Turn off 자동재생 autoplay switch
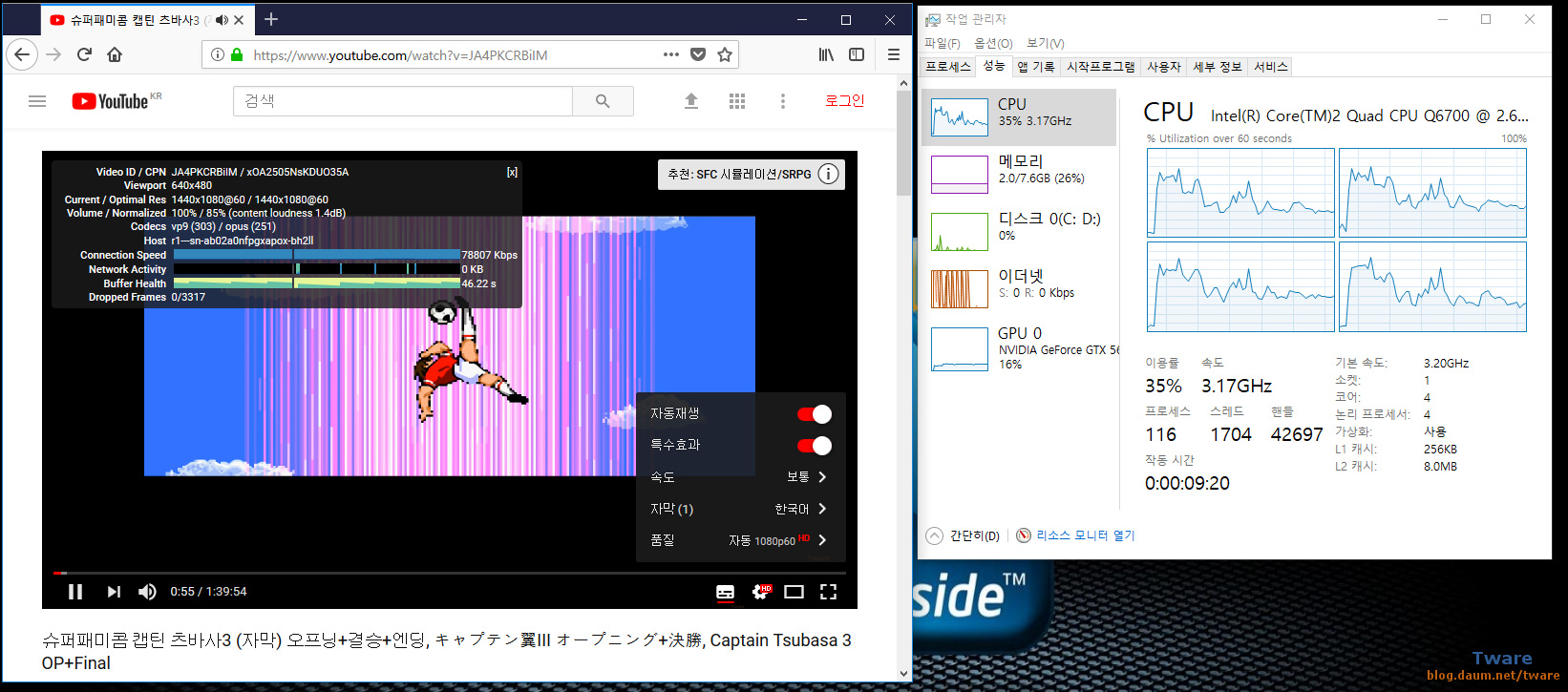 tap(815, 414)
